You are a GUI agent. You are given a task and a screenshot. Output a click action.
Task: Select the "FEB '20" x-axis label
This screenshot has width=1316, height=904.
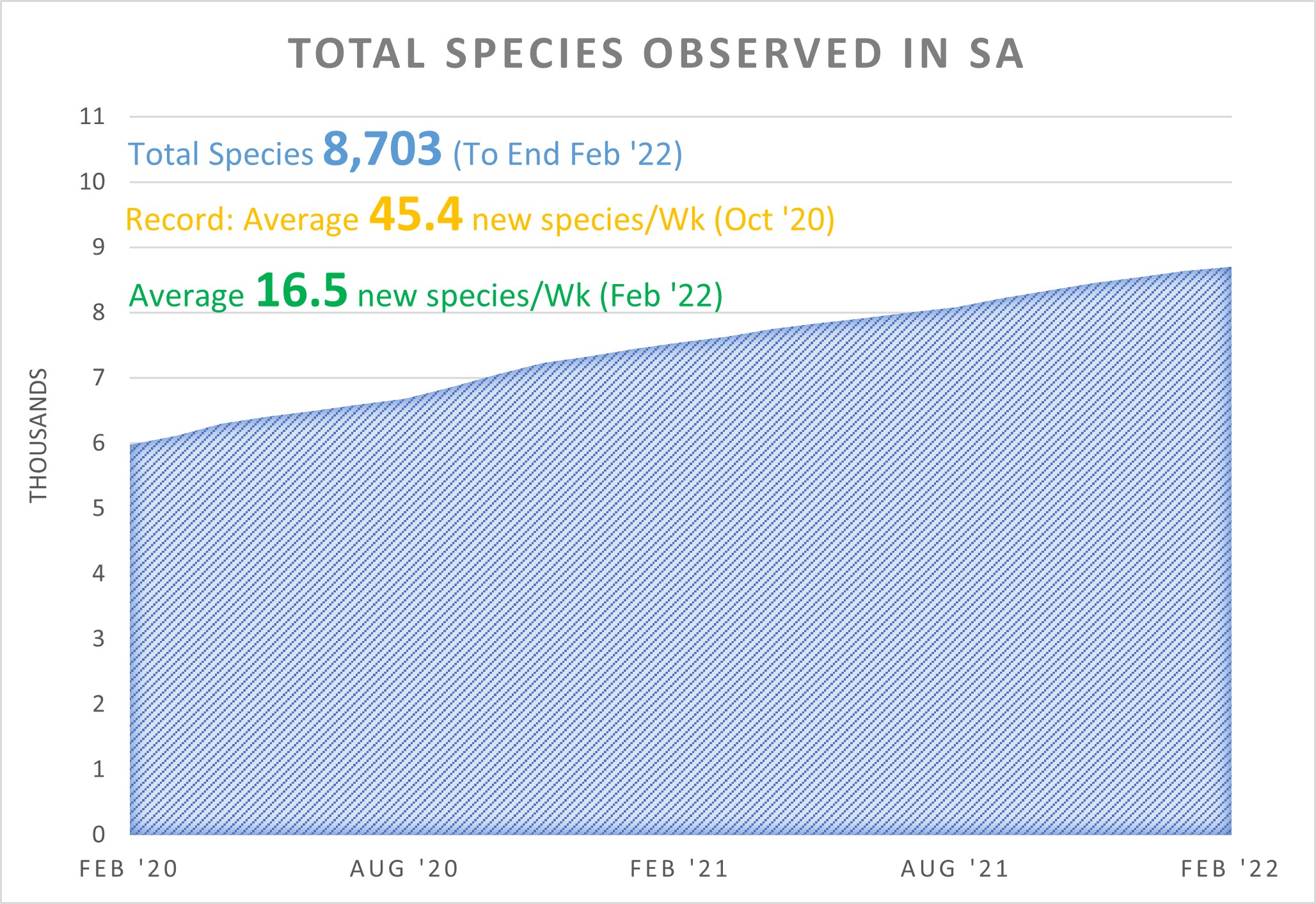pyautogui.click(x=129, y=869)
